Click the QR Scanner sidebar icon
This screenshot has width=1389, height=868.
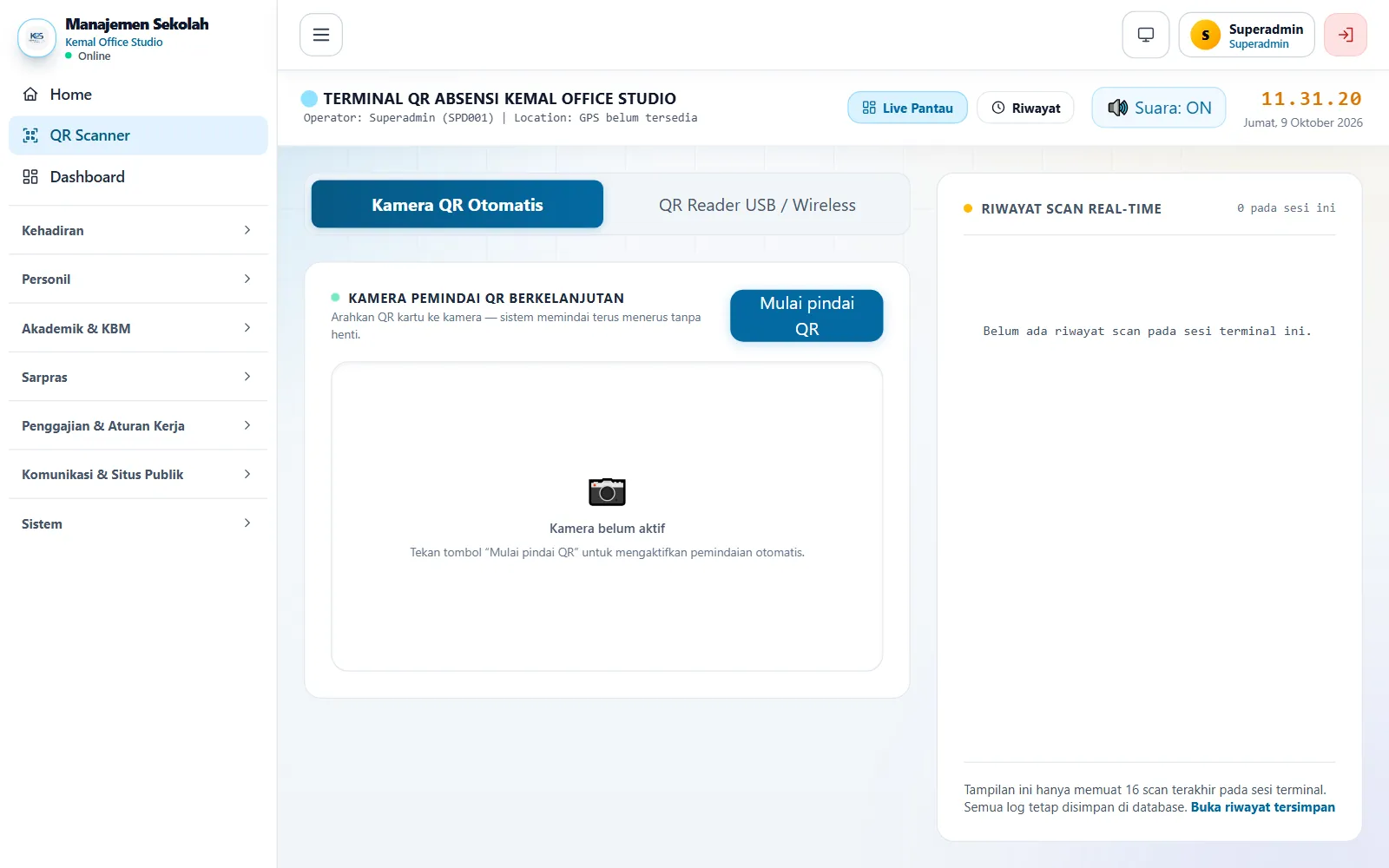click(30, 135)
